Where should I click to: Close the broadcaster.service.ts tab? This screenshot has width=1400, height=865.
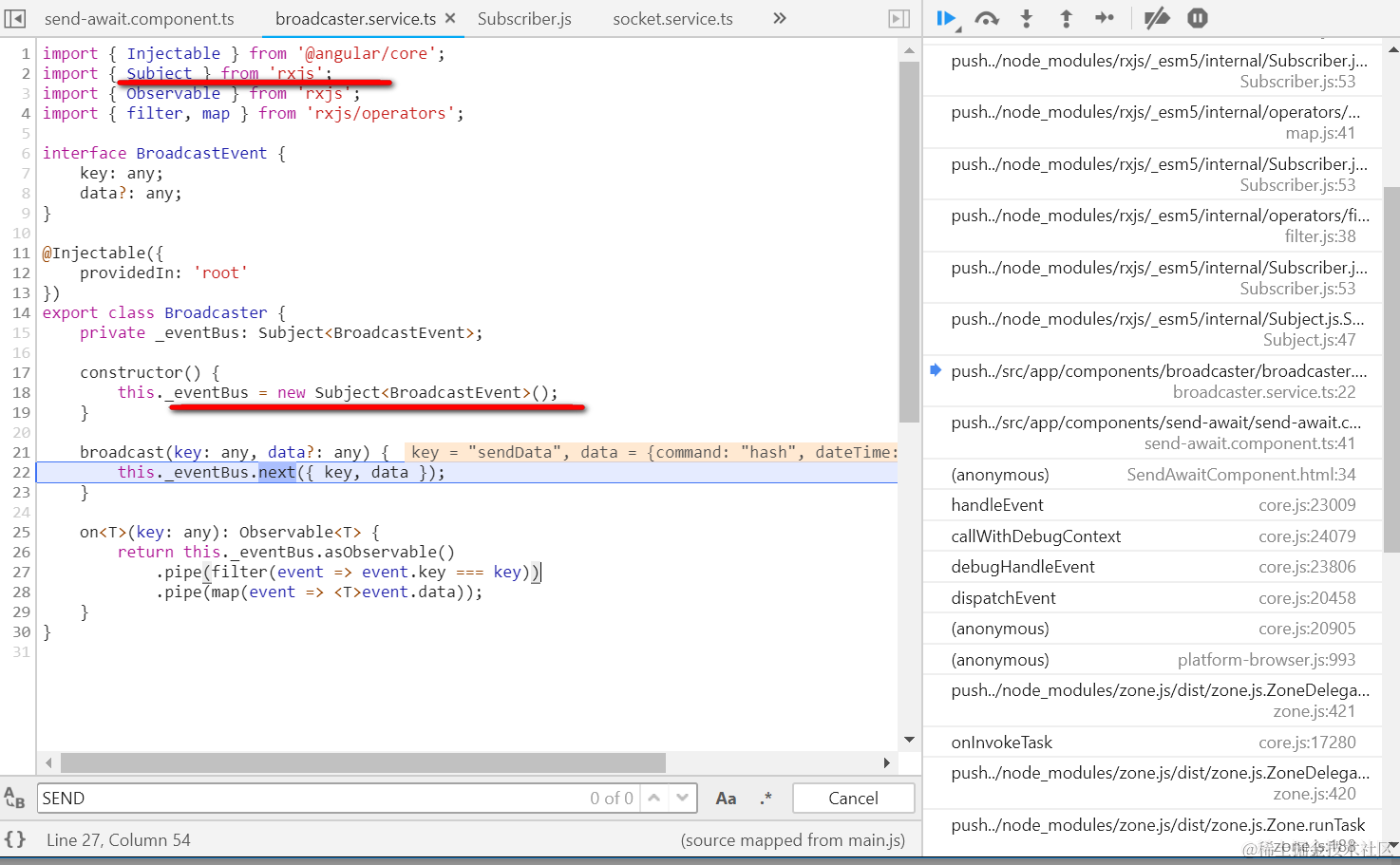(450, 18)
